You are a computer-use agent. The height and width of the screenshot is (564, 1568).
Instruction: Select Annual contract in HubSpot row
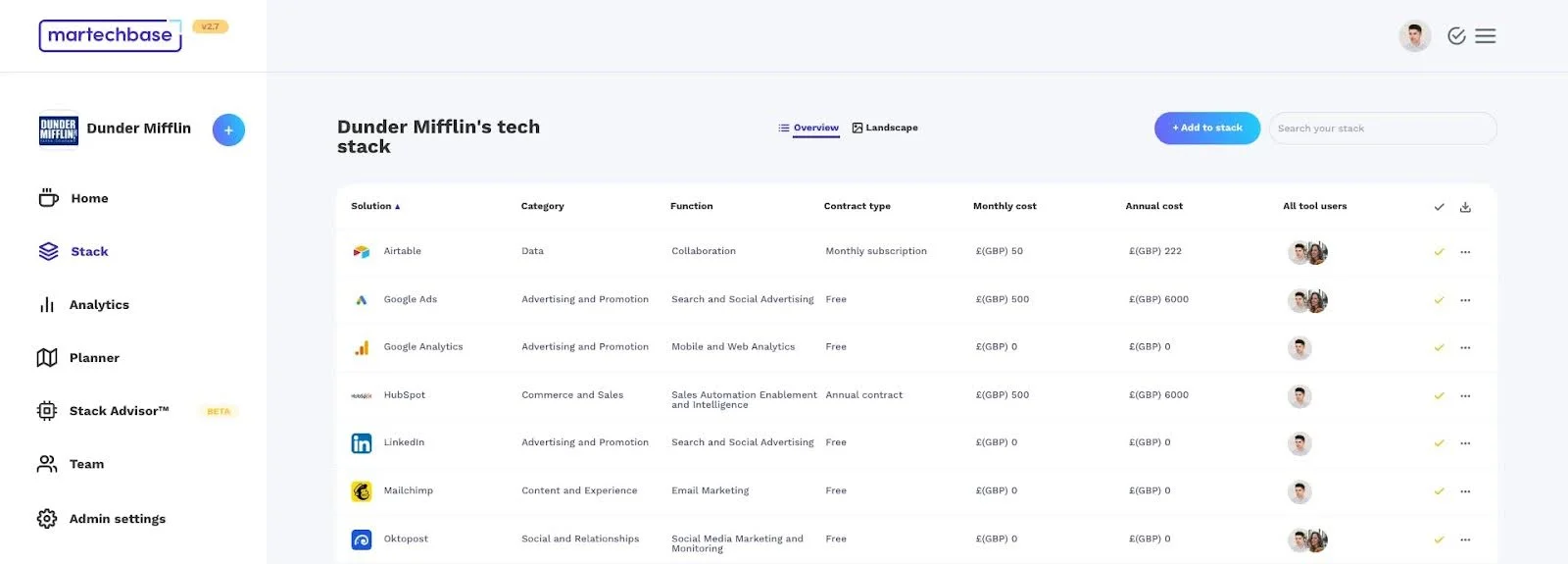(863, 395)
